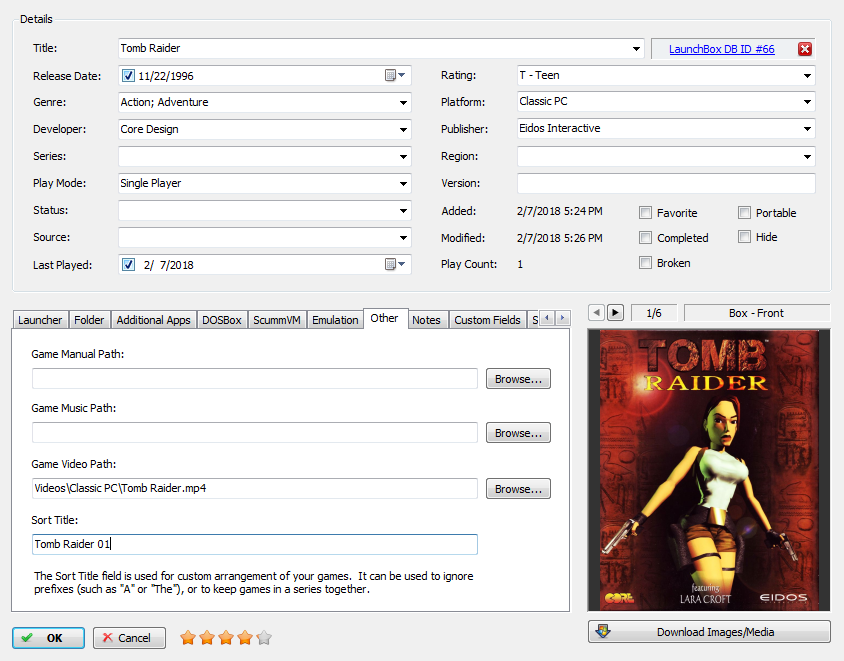The height and width of the screenshot is (661, 844).
Task: Set rating to five stars
Action: 264,638
